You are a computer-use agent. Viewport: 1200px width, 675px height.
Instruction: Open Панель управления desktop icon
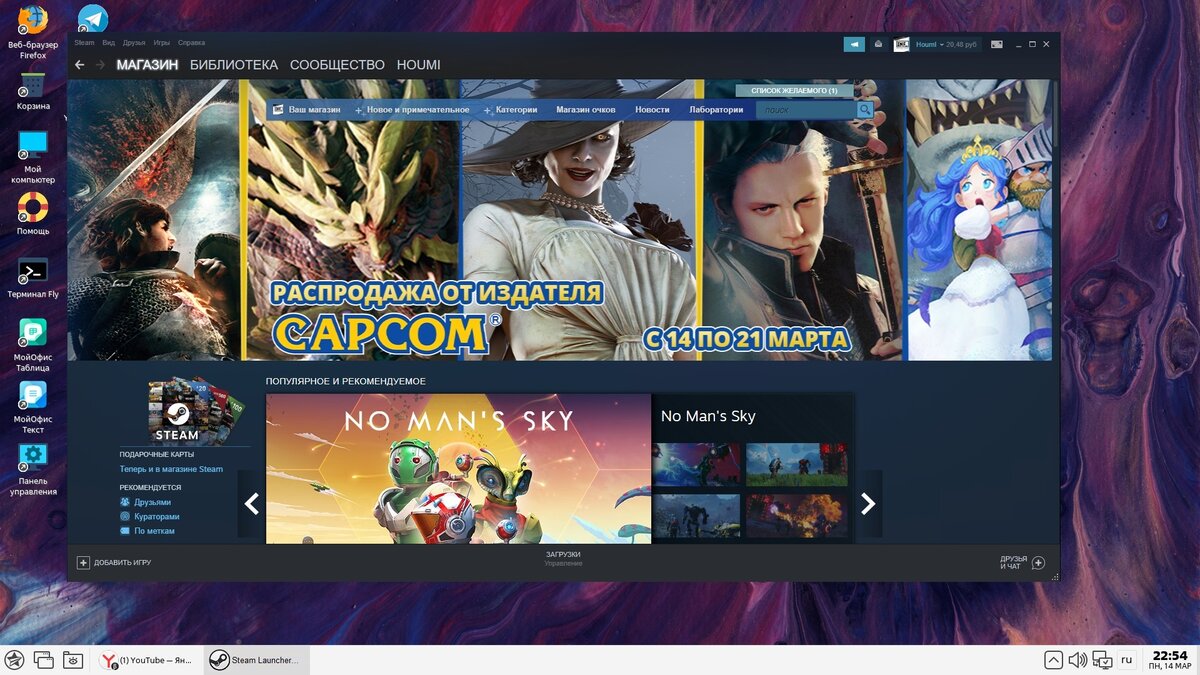(x=33, y=457)
